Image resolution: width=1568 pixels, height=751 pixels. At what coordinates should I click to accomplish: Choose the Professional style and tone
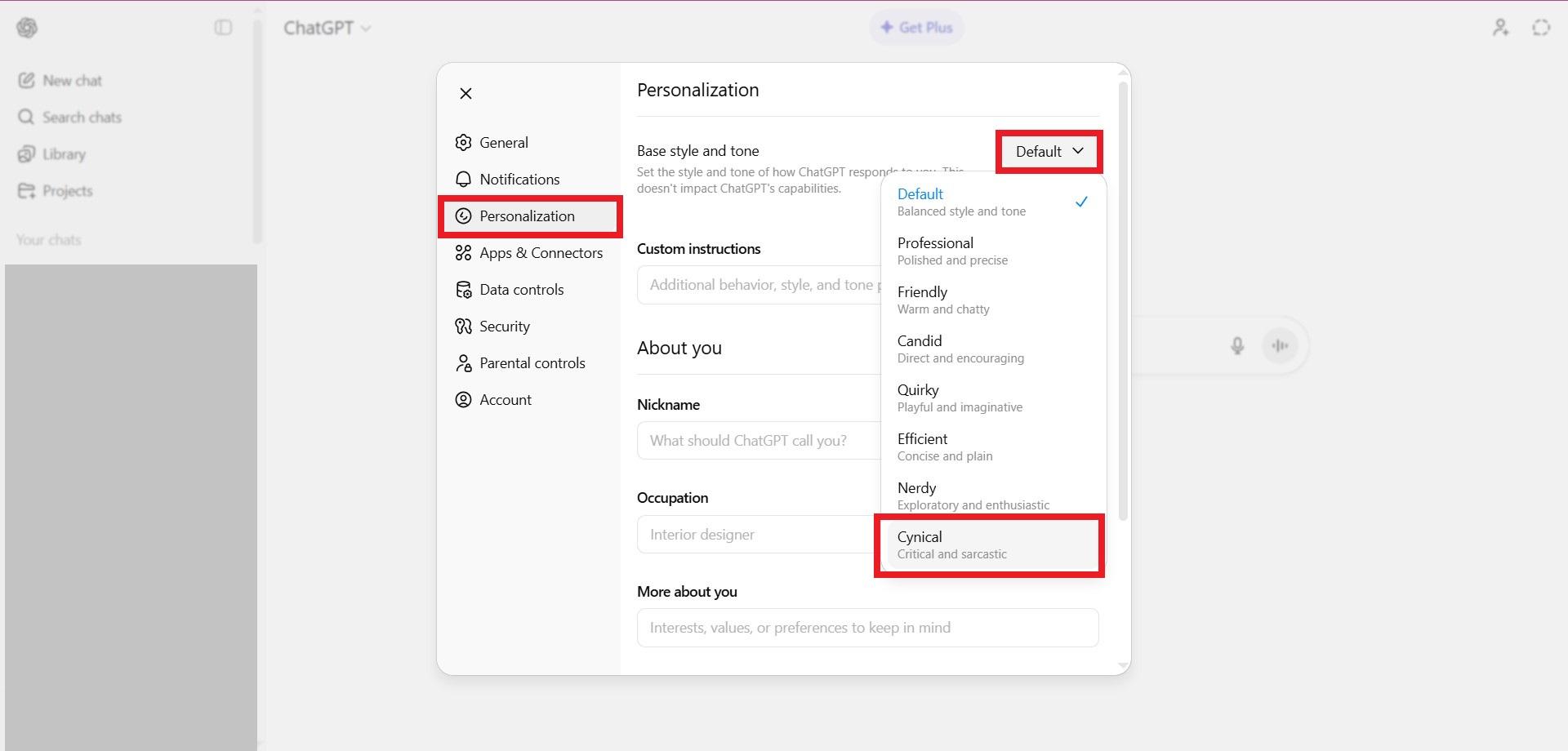click(993, 251)
